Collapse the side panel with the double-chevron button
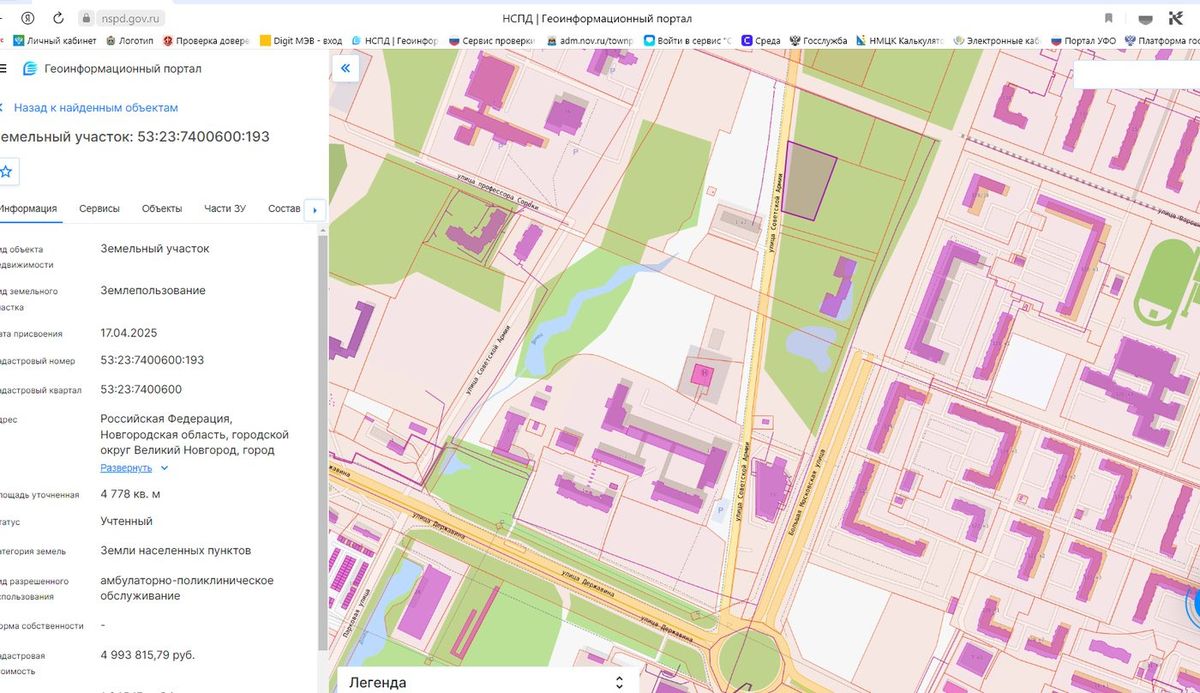 345,68
